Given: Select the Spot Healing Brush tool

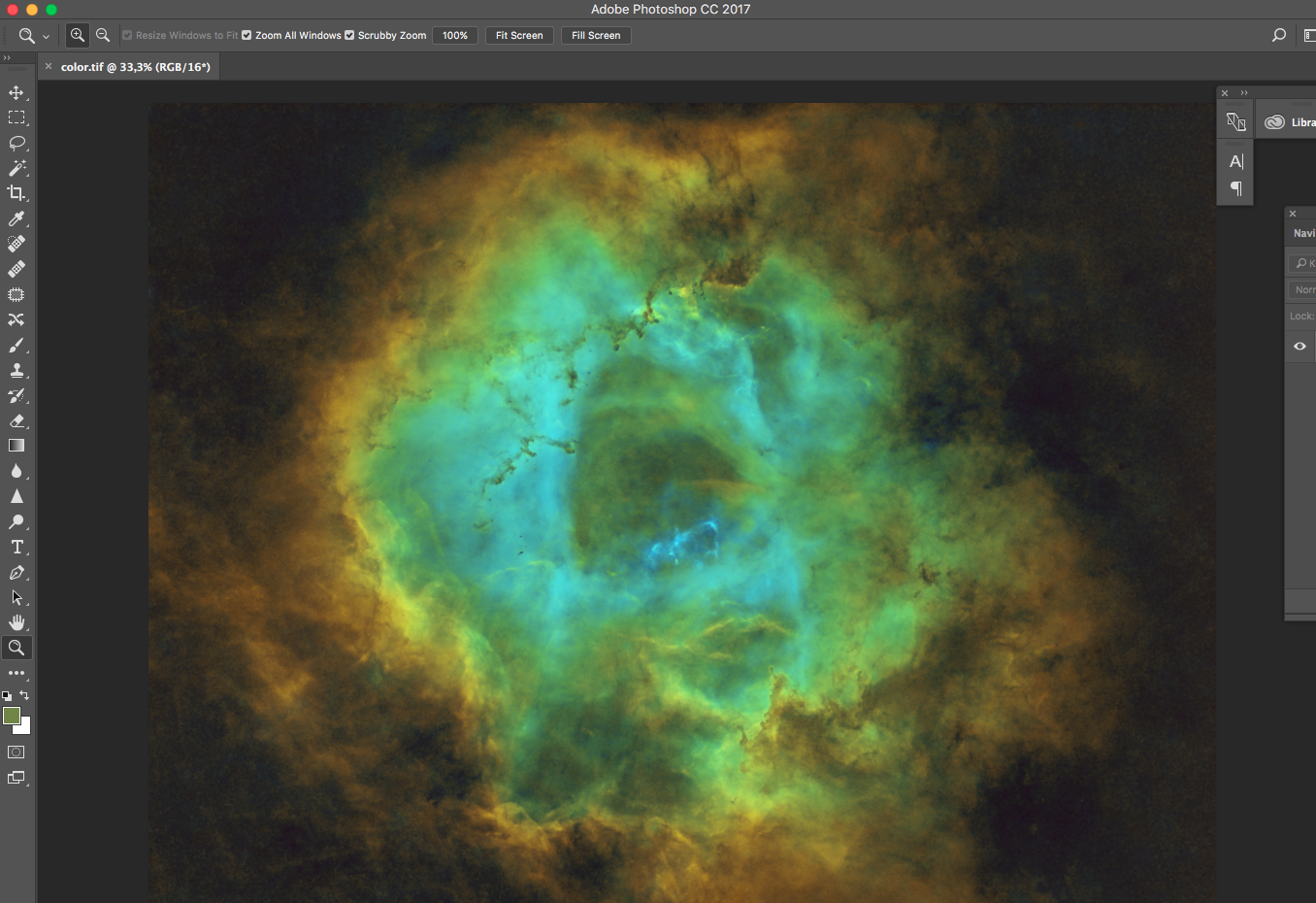Looking at the screenshot, I should pyautogui.click(x=16, y=244).
